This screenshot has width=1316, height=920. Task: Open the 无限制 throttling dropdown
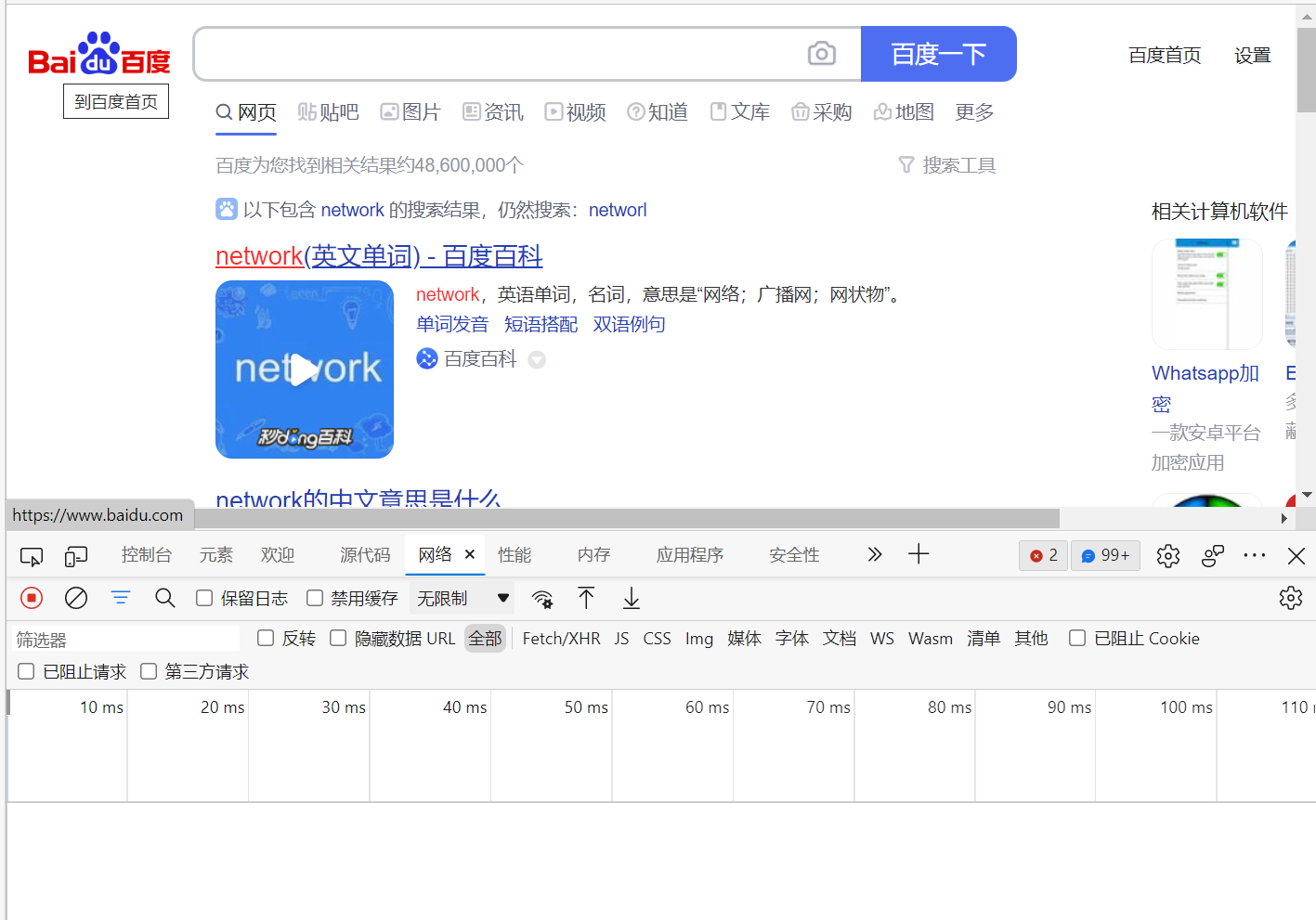click(463, 599)
